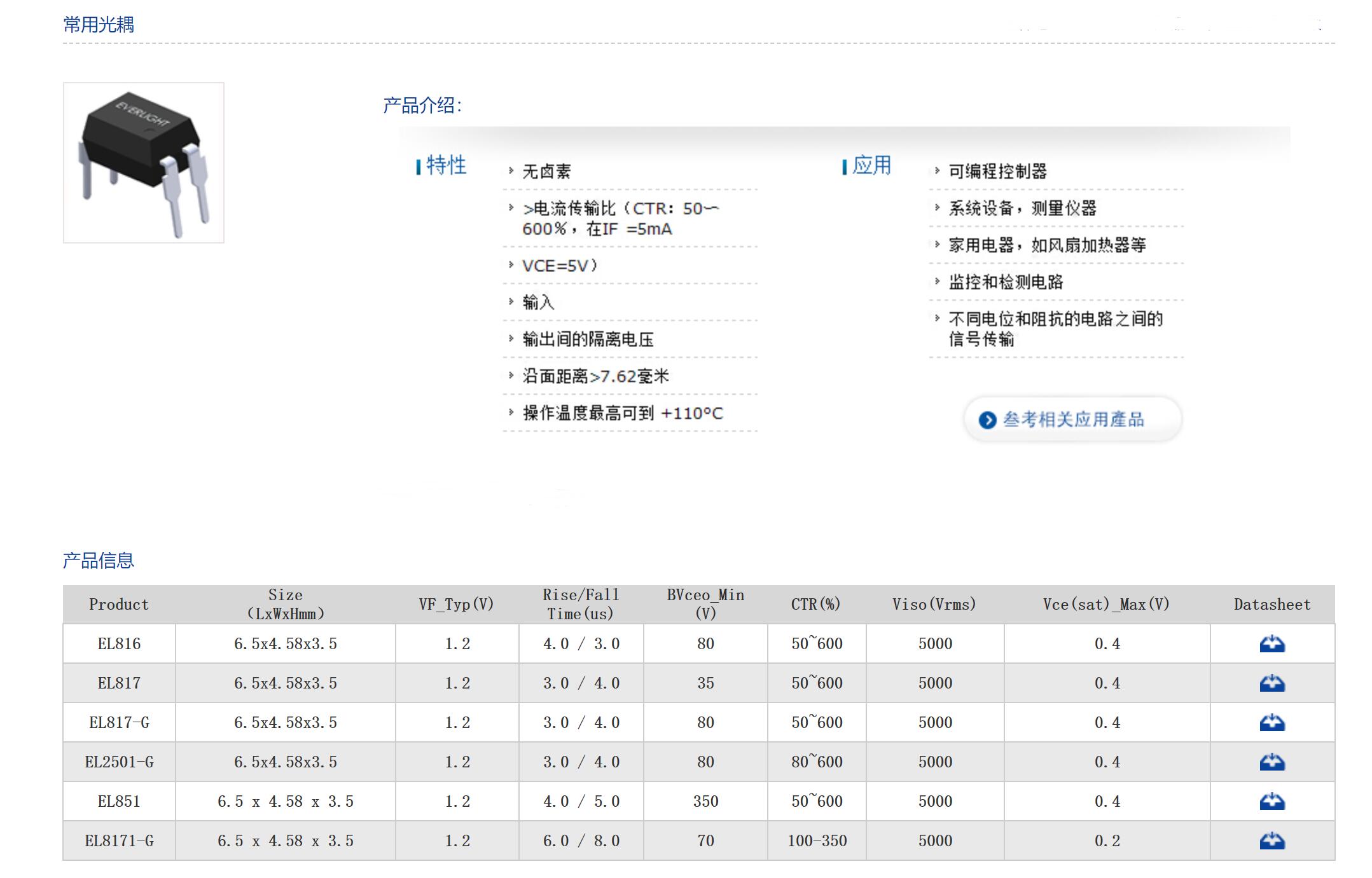The width and height of the screenshot is (1372, 878).
Task: Click the Everlight optocoupler product image
Action: pyautogui.click(x=144, y=163)
